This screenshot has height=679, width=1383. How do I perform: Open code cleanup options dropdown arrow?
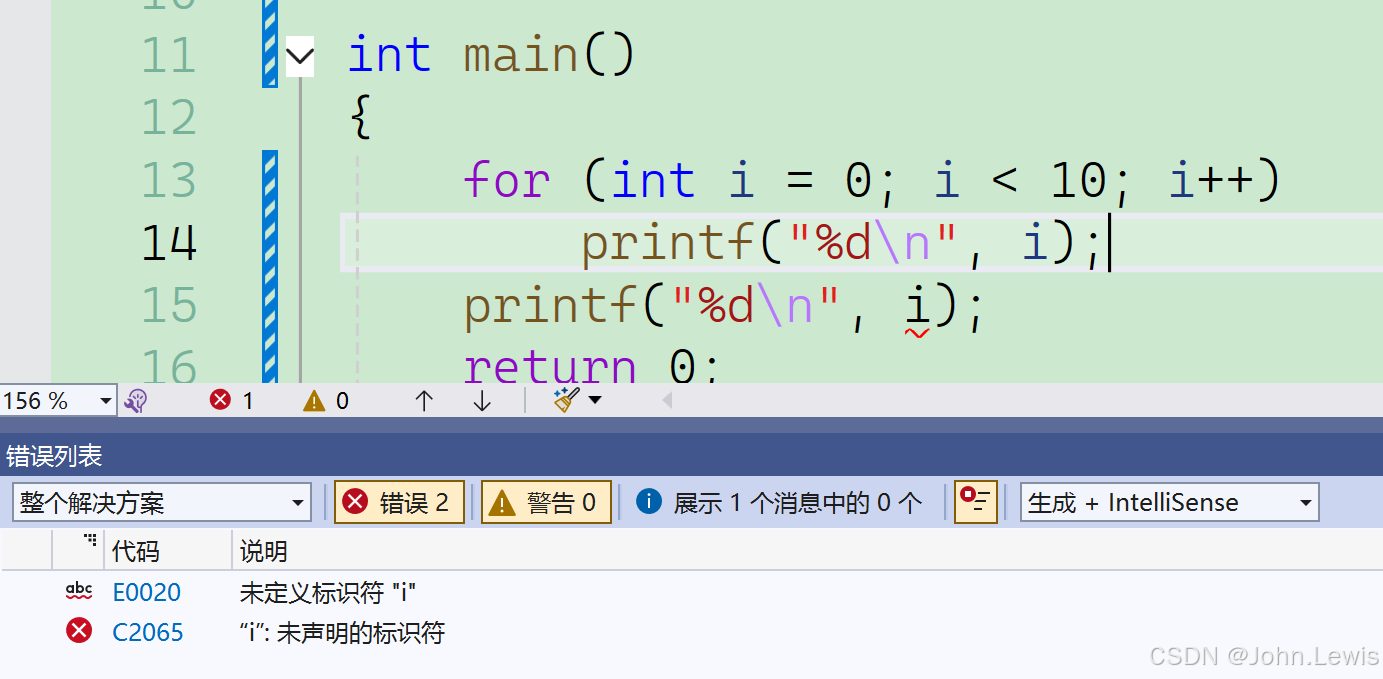(596, 401)
